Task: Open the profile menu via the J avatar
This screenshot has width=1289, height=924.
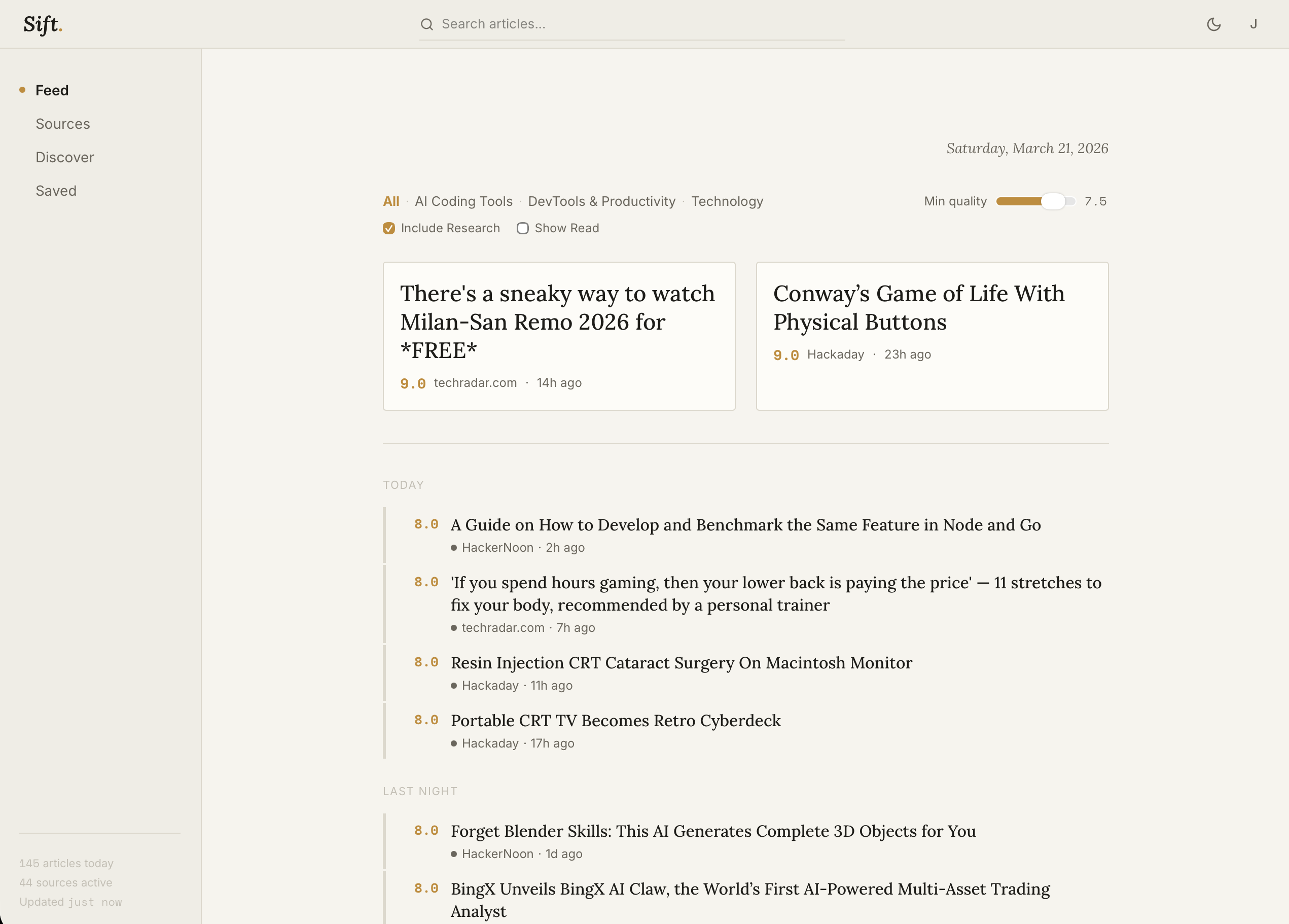Action: 1255,24
